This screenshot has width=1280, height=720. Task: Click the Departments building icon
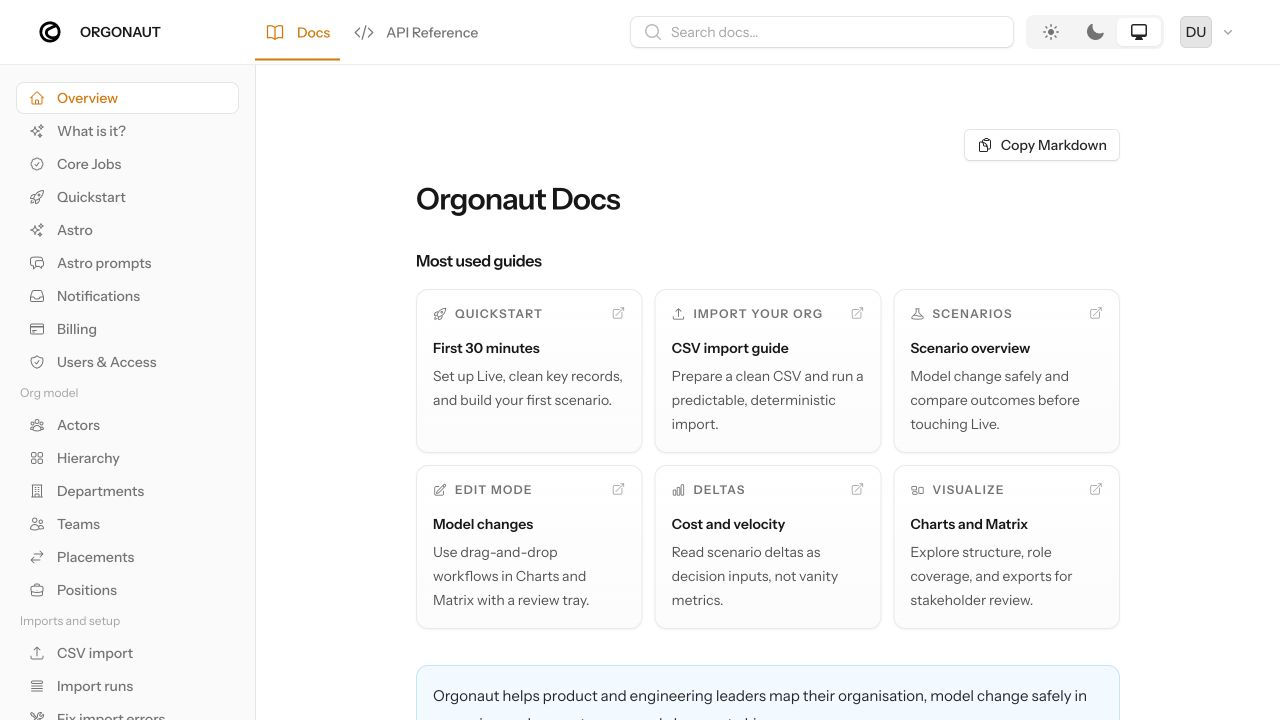click(x=37, y=491)
